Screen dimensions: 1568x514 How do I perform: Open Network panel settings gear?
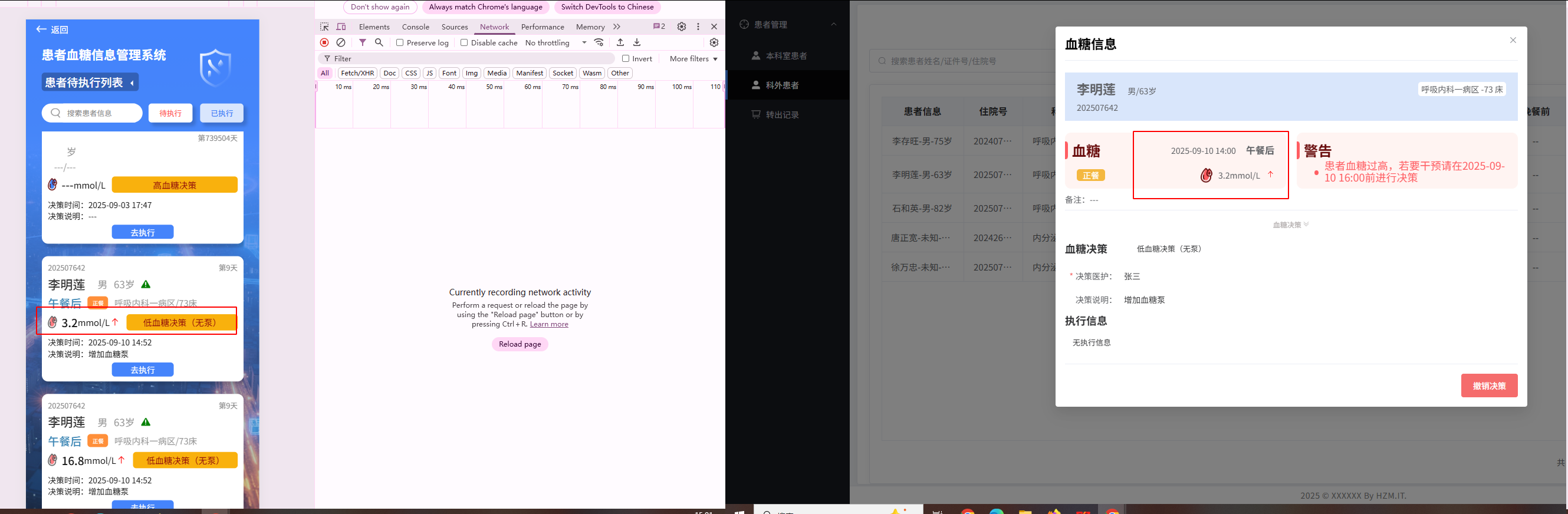tap(714, 42)
